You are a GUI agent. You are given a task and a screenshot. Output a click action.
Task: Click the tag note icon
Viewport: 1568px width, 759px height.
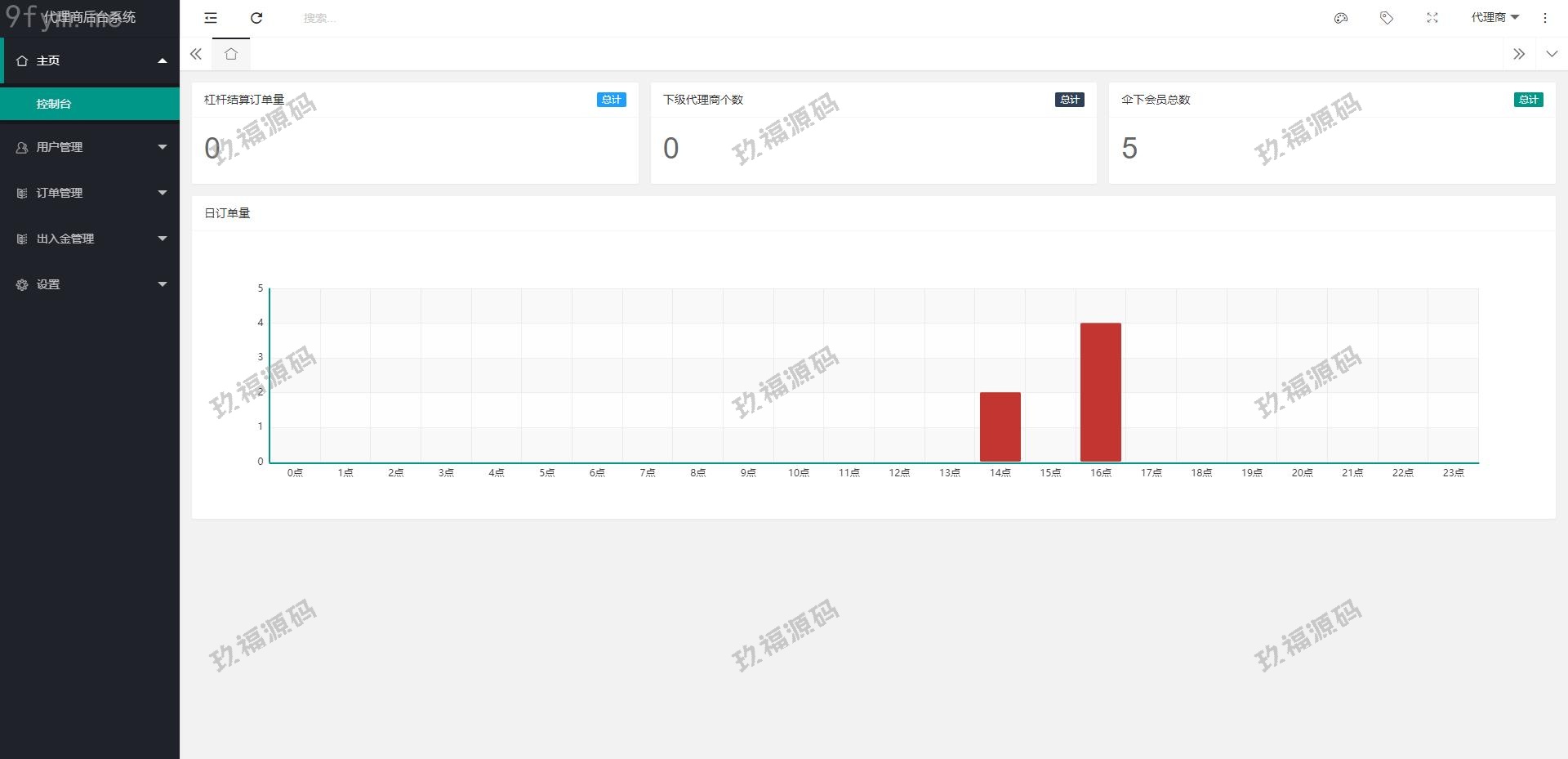tap(1387, 18)
